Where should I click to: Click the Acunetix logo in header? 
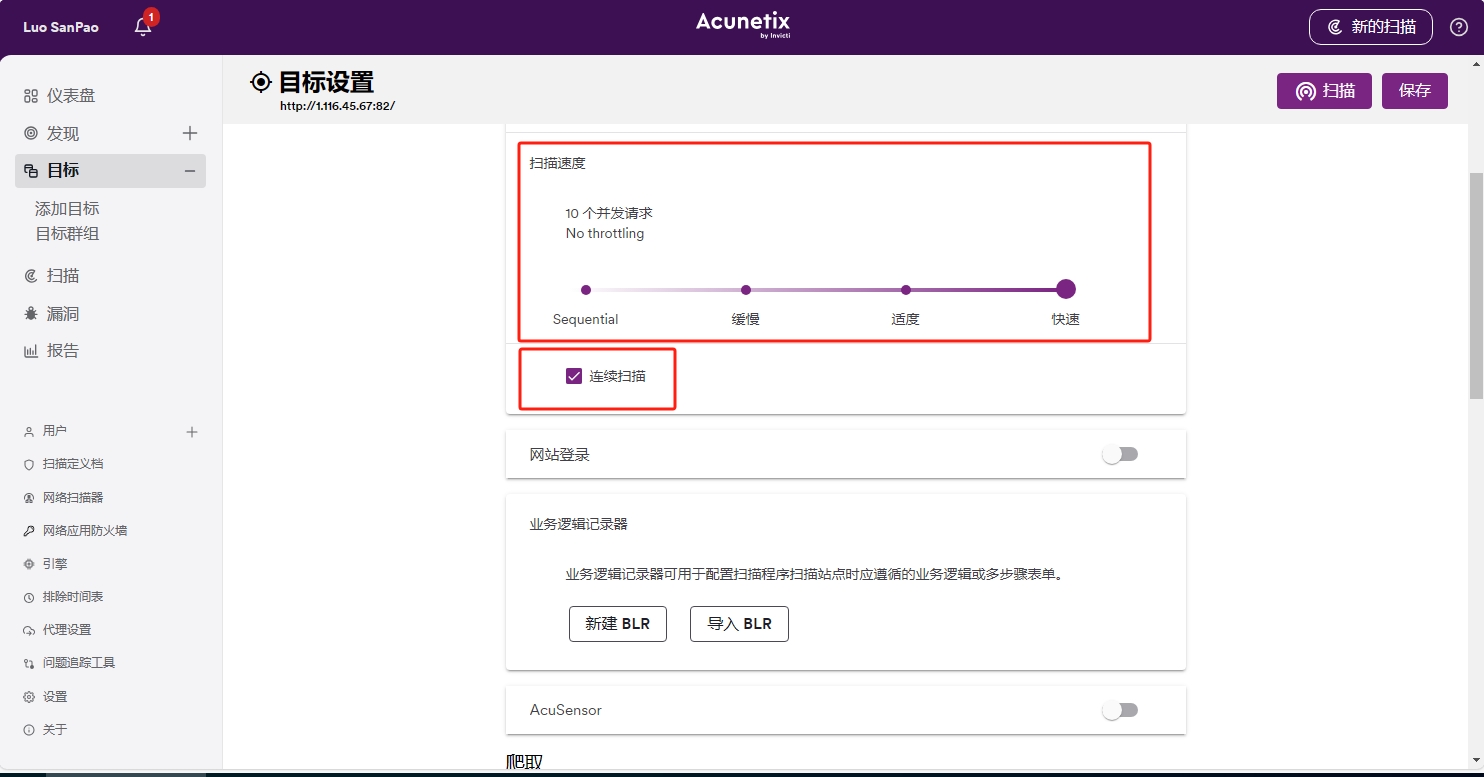743,25
